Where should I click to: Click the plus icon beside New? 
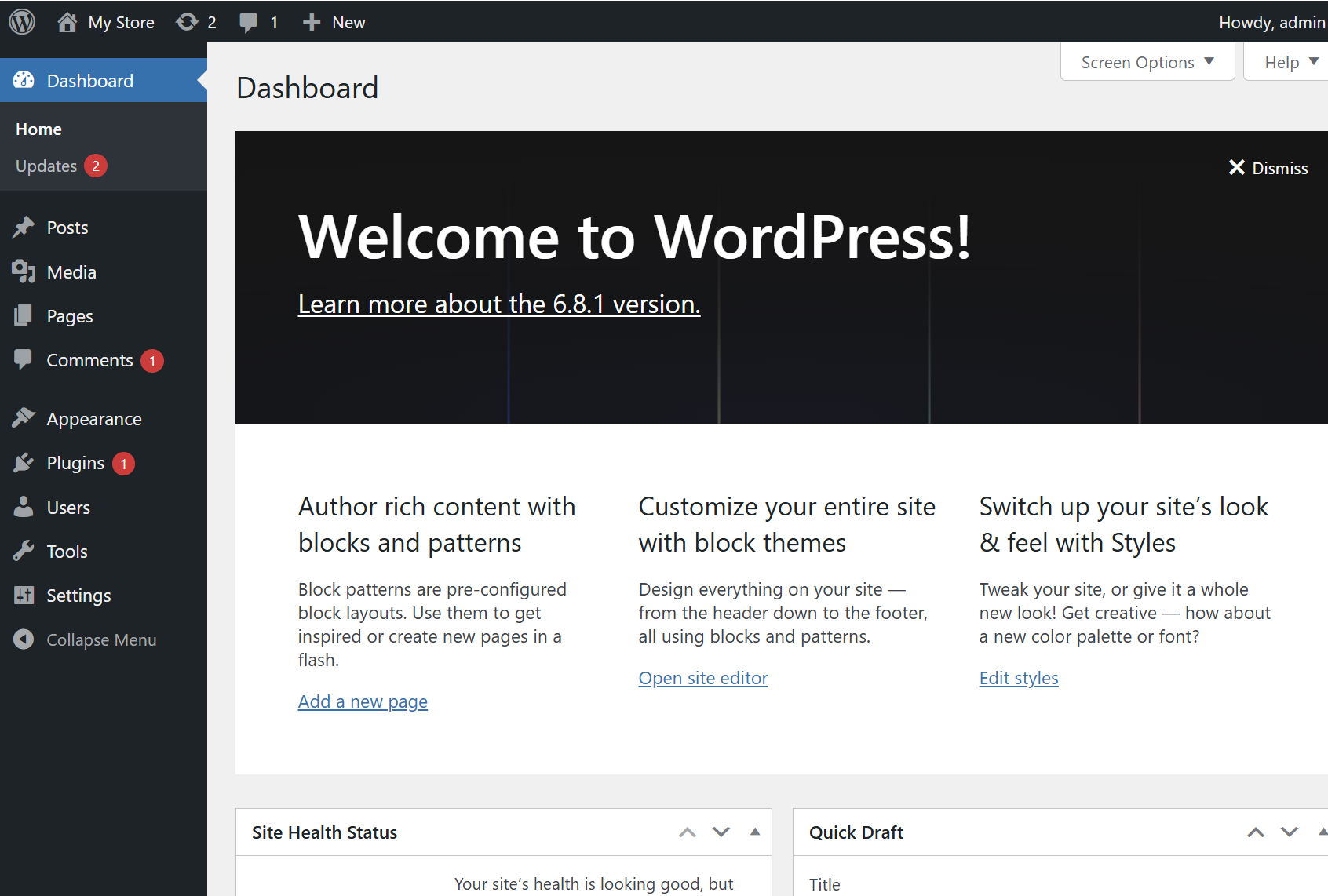tap(312, 22)
